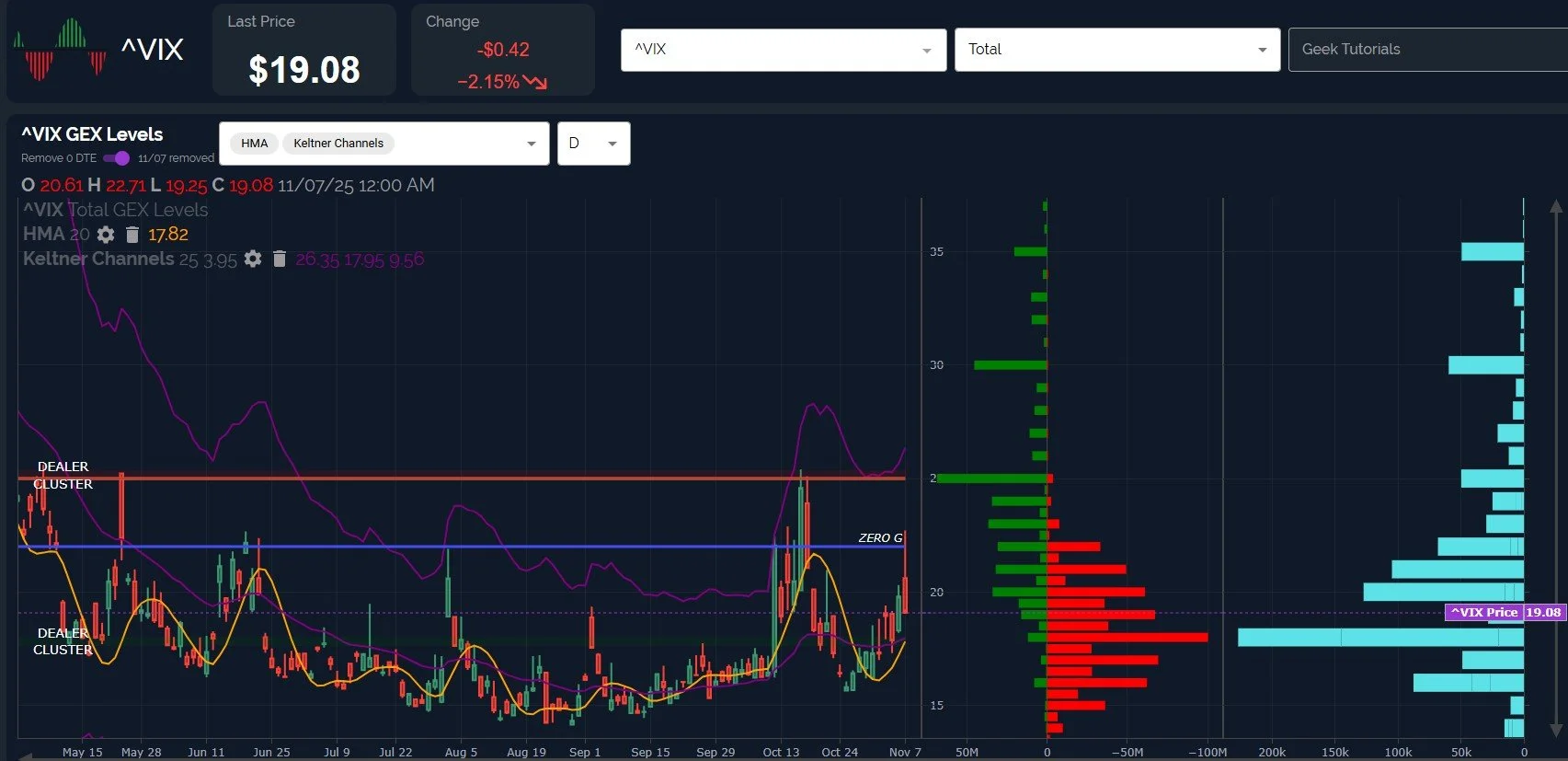The image size is (1568, 761).
Task: Click the longest red GEX bar at 18
Action: point(1127,637)
